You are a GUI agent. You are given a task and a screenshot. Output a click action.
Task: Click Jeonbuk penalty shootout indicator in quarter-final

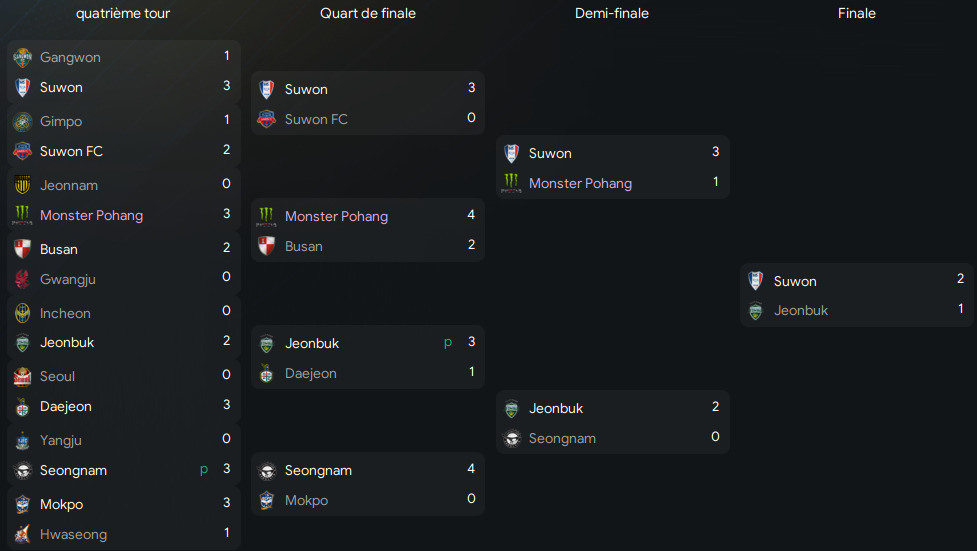447,342
